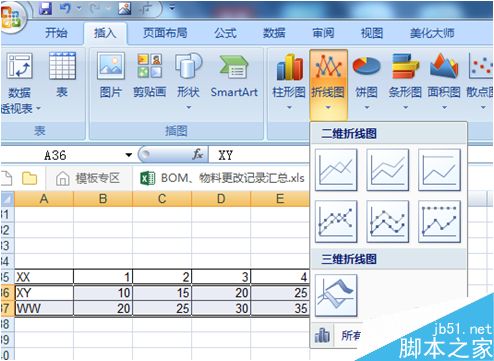Open quick access toolbar customize dropdown
The height and width of the screenshot is (361, 494).
(172, 7)
